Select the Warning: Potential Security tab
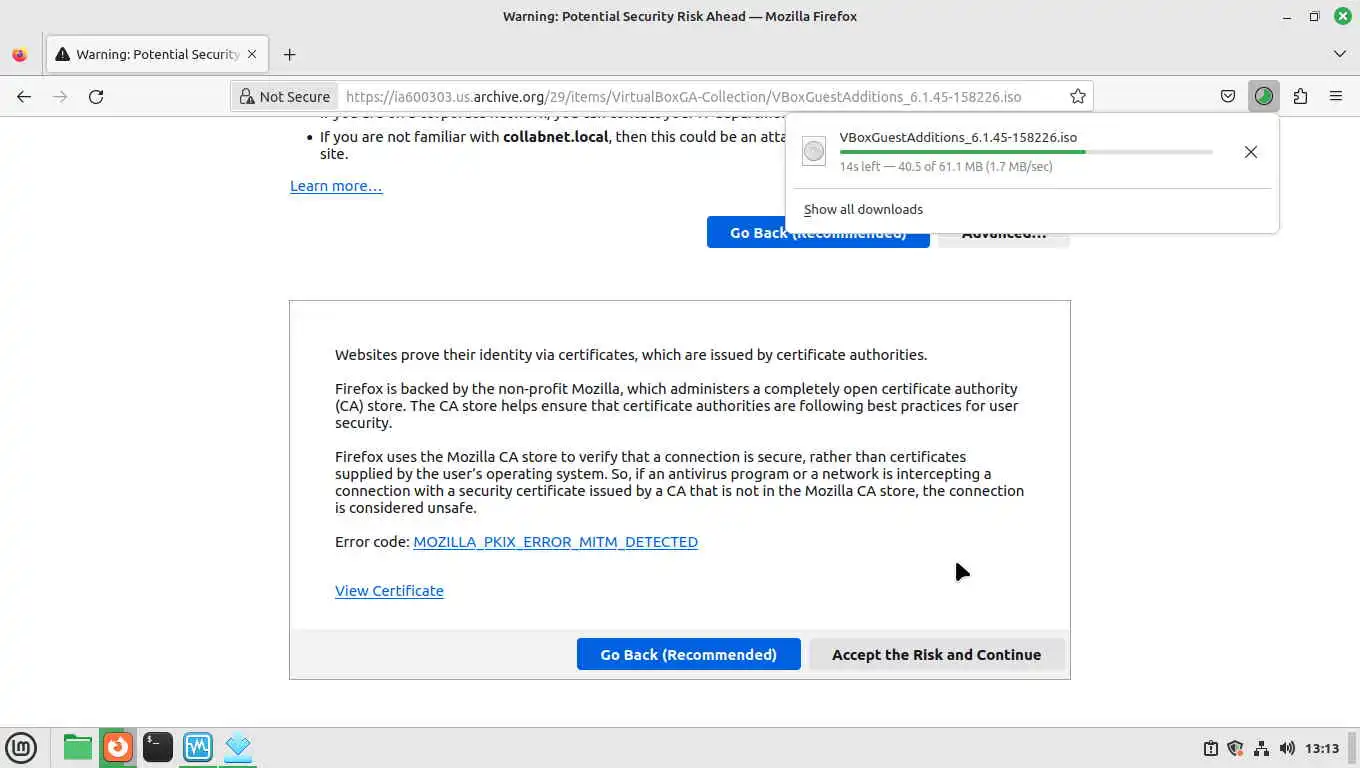The image size is (1360, 768). 156,54
